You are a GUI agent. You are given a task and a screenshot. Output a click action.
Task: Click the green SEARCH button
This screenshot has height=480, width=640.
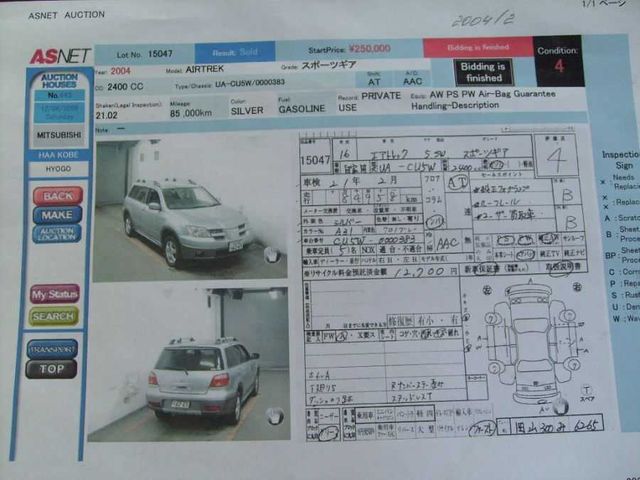[53, 316]
